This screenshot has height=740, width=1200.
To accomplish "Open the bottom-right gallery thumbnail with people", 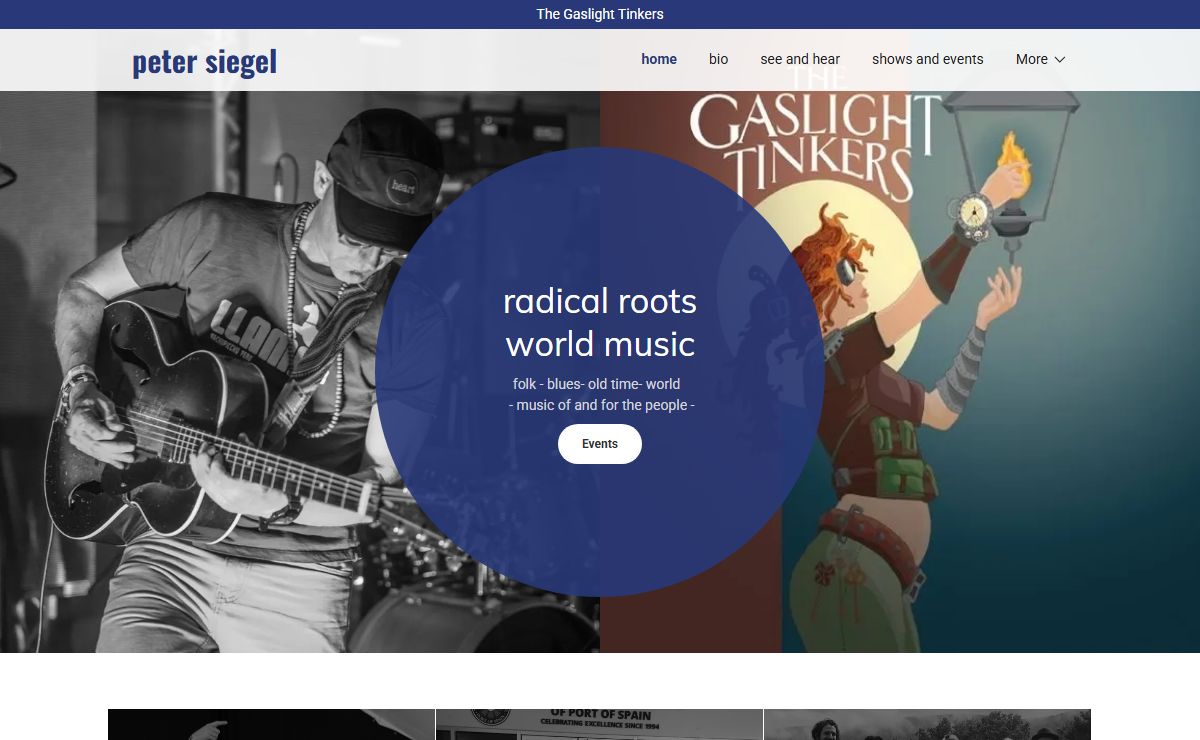I will tap(927, 724).
